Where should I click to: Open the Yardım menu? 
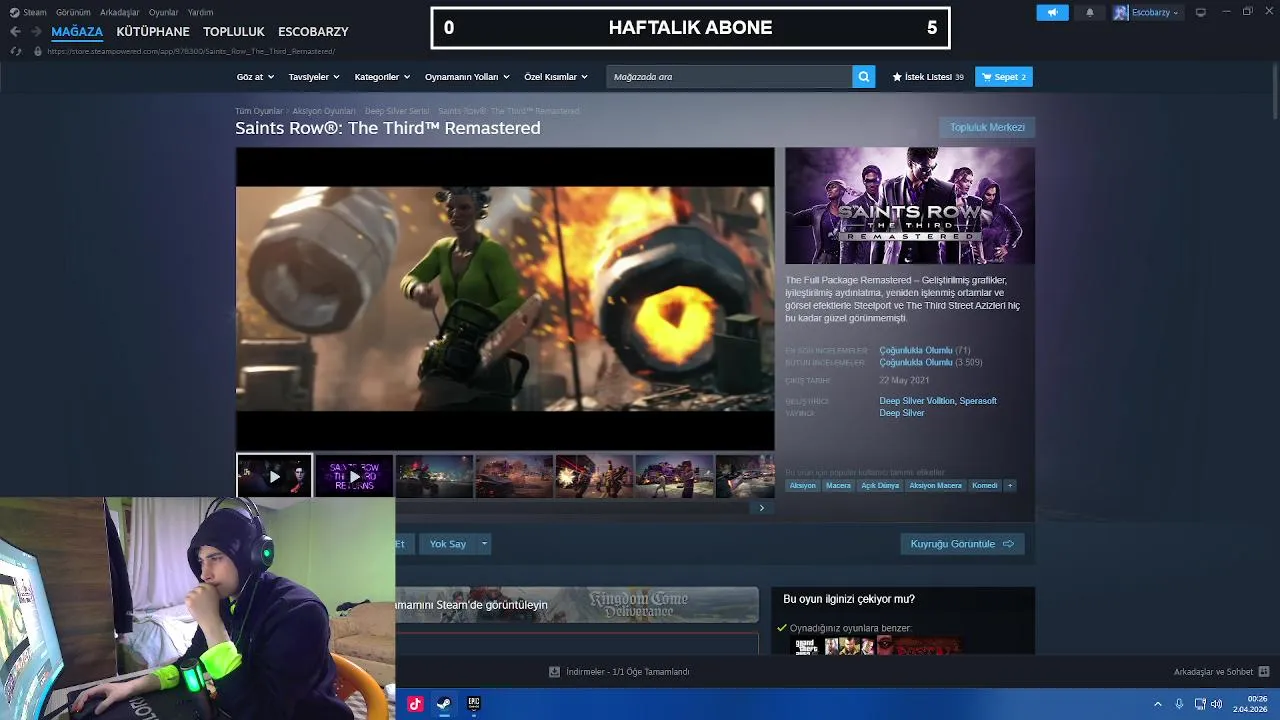(200, 12)
